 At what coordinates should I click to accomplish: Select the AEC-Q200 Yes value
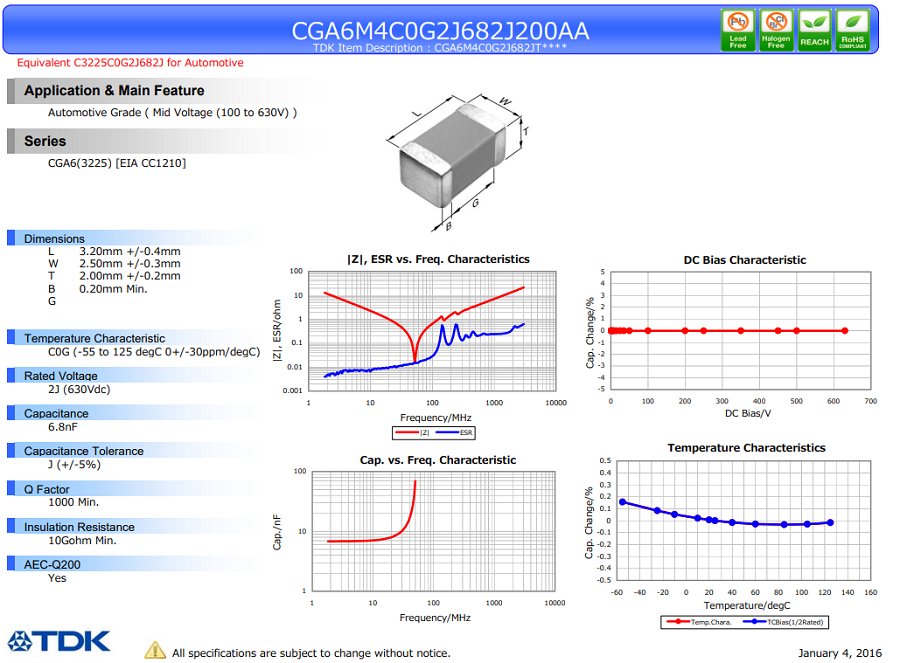point(57,578)
